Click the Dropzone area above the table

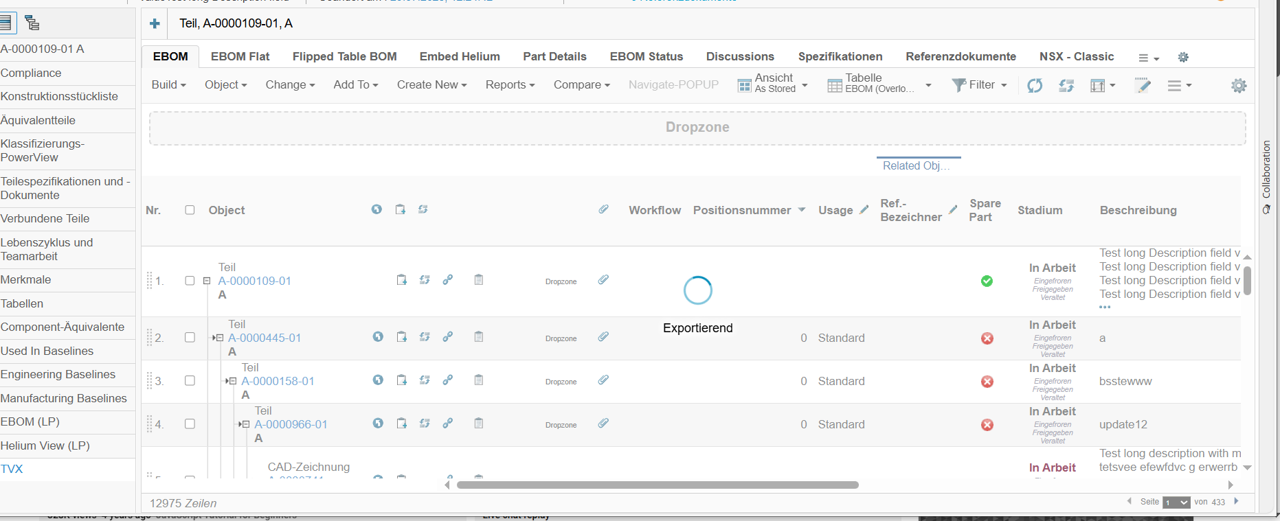[697, 128]
